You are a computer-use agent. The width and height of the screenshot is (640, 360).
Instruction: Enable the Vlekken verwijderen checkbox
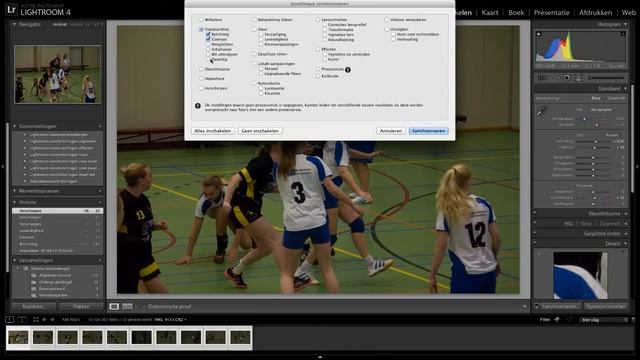pyautogui.click(x=386, y=20)
